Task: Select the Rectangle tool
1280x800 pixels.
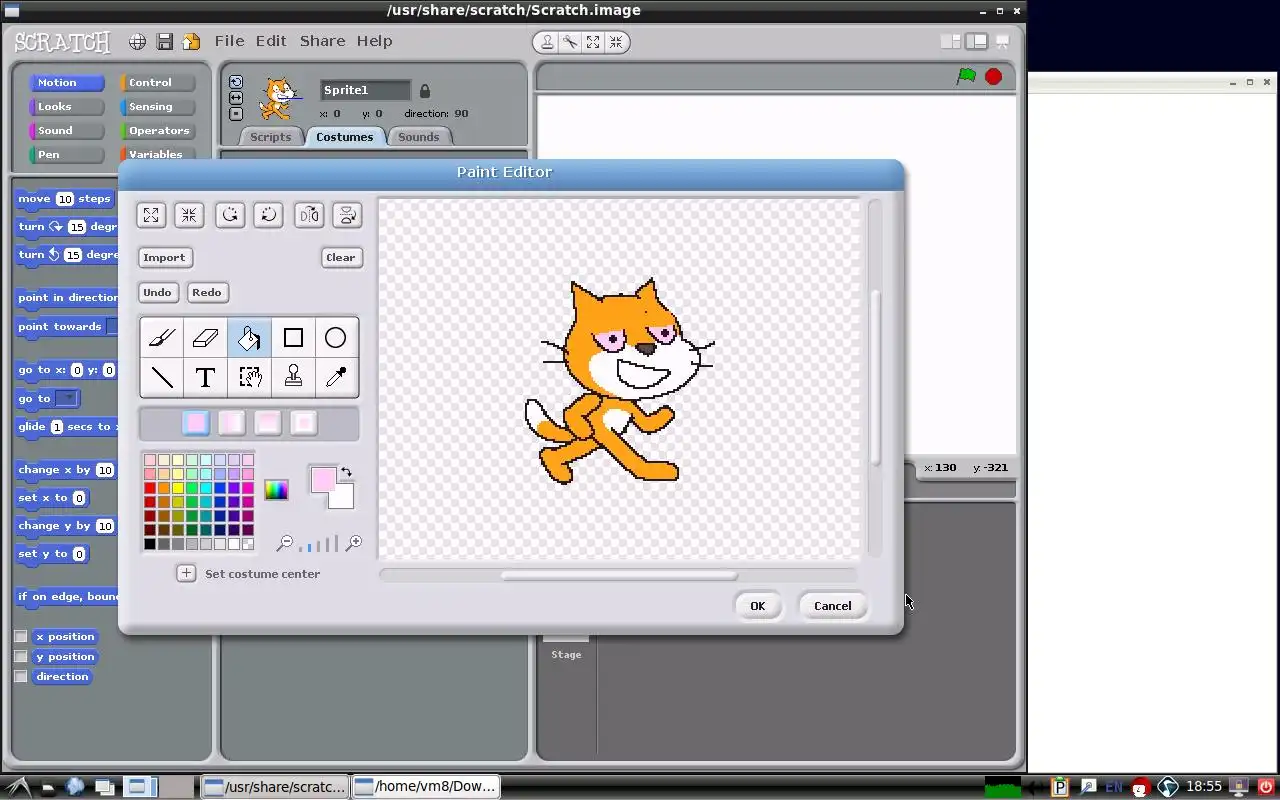Action: pyautogui.click(x=293, y=338)
